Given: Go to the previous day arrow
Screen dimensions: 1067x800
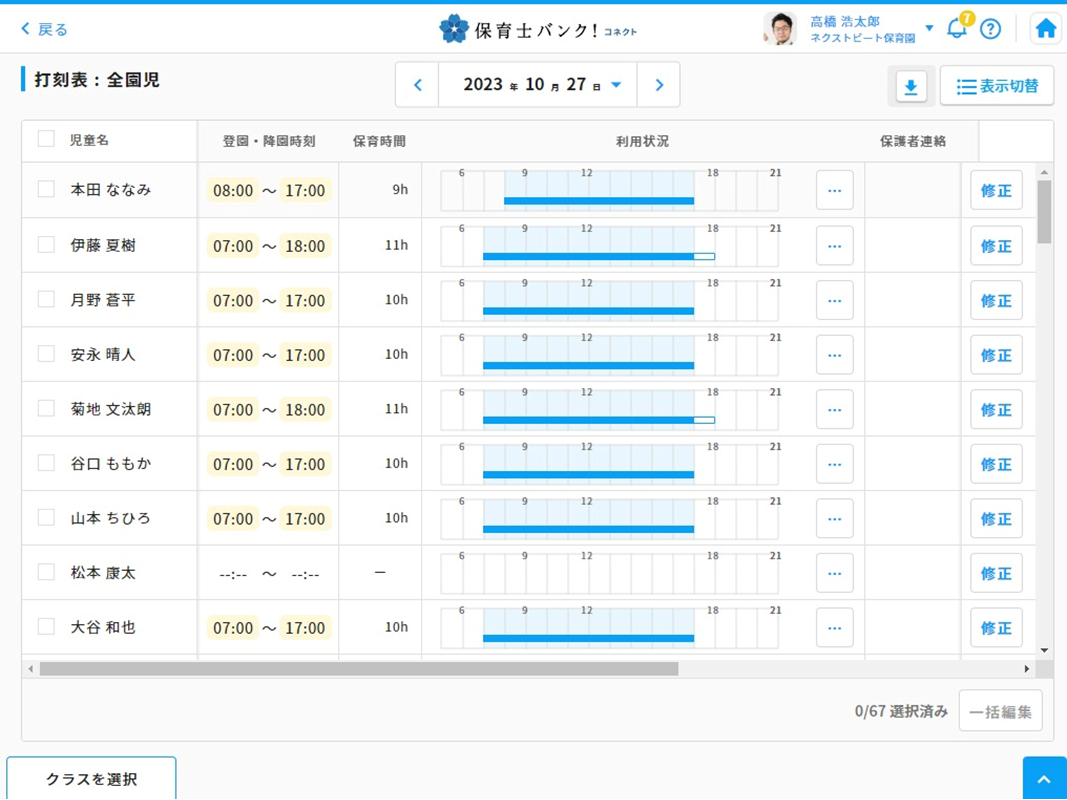Looking at the screenshot, I should click(418, 85).
